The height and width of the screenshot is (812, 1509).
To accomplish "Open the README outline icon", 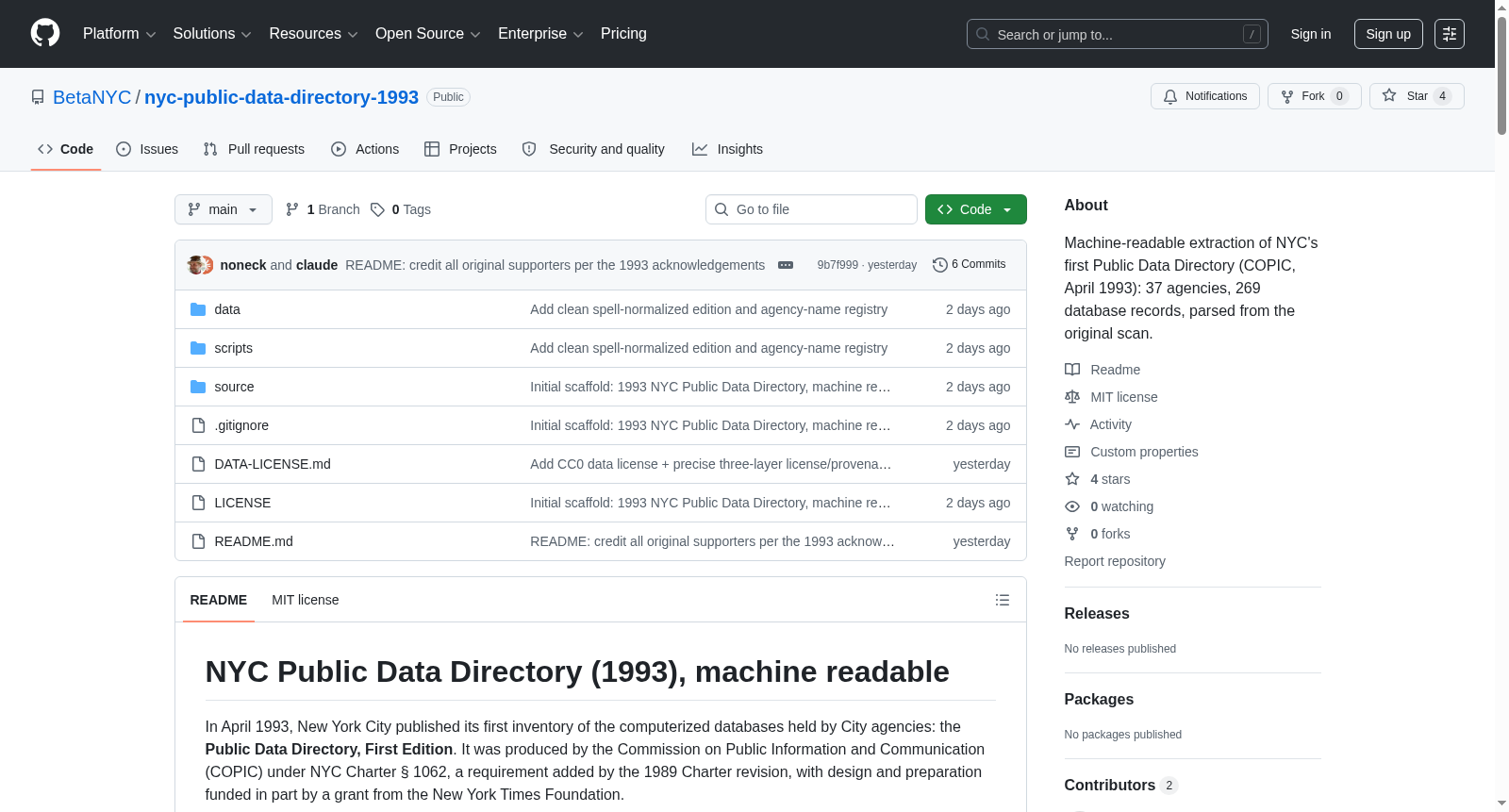I will tap(1003, 600).
